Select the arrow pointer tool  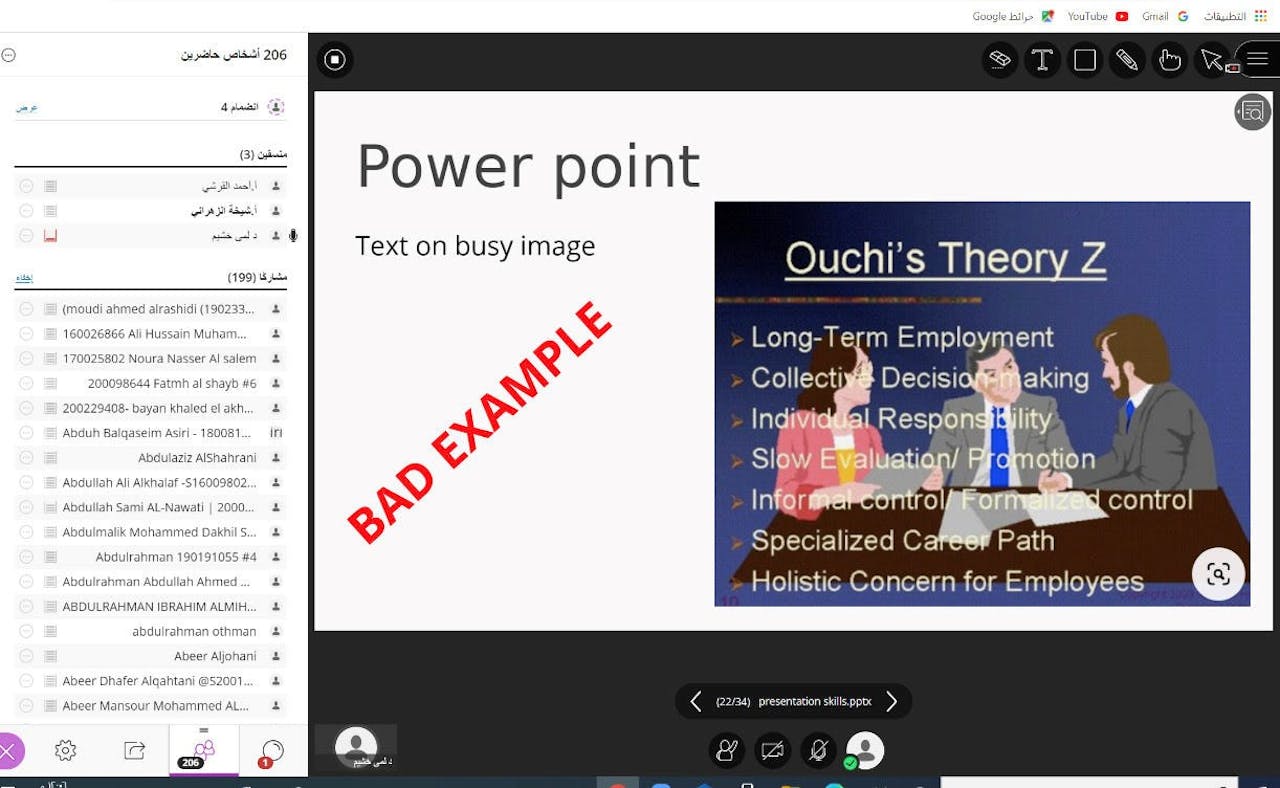point(1212,60)
